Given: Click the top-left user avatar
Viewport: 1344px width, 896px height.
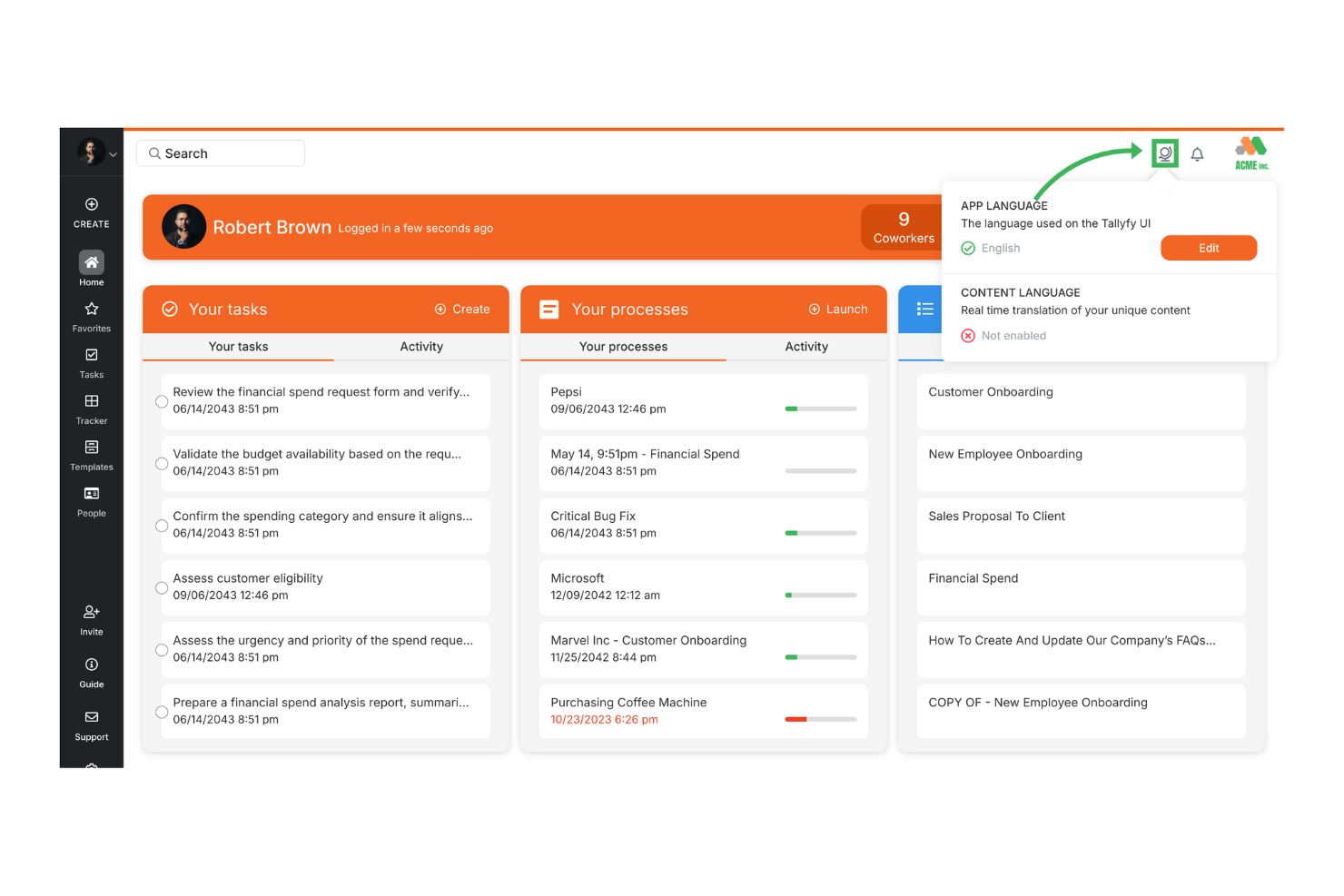Looking at the screenshot, I should 91,152.
